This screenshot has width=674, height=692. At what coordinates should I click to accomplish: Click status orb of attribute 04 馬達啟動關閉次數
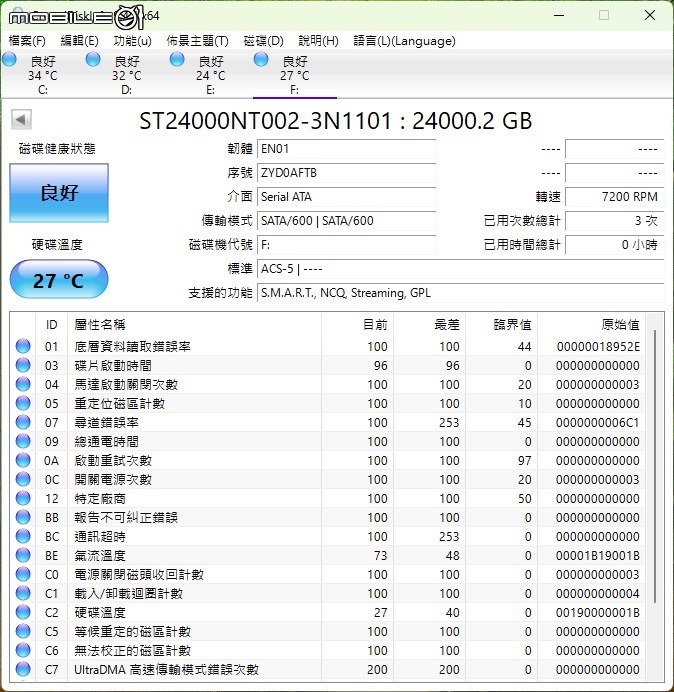point(23,384)
